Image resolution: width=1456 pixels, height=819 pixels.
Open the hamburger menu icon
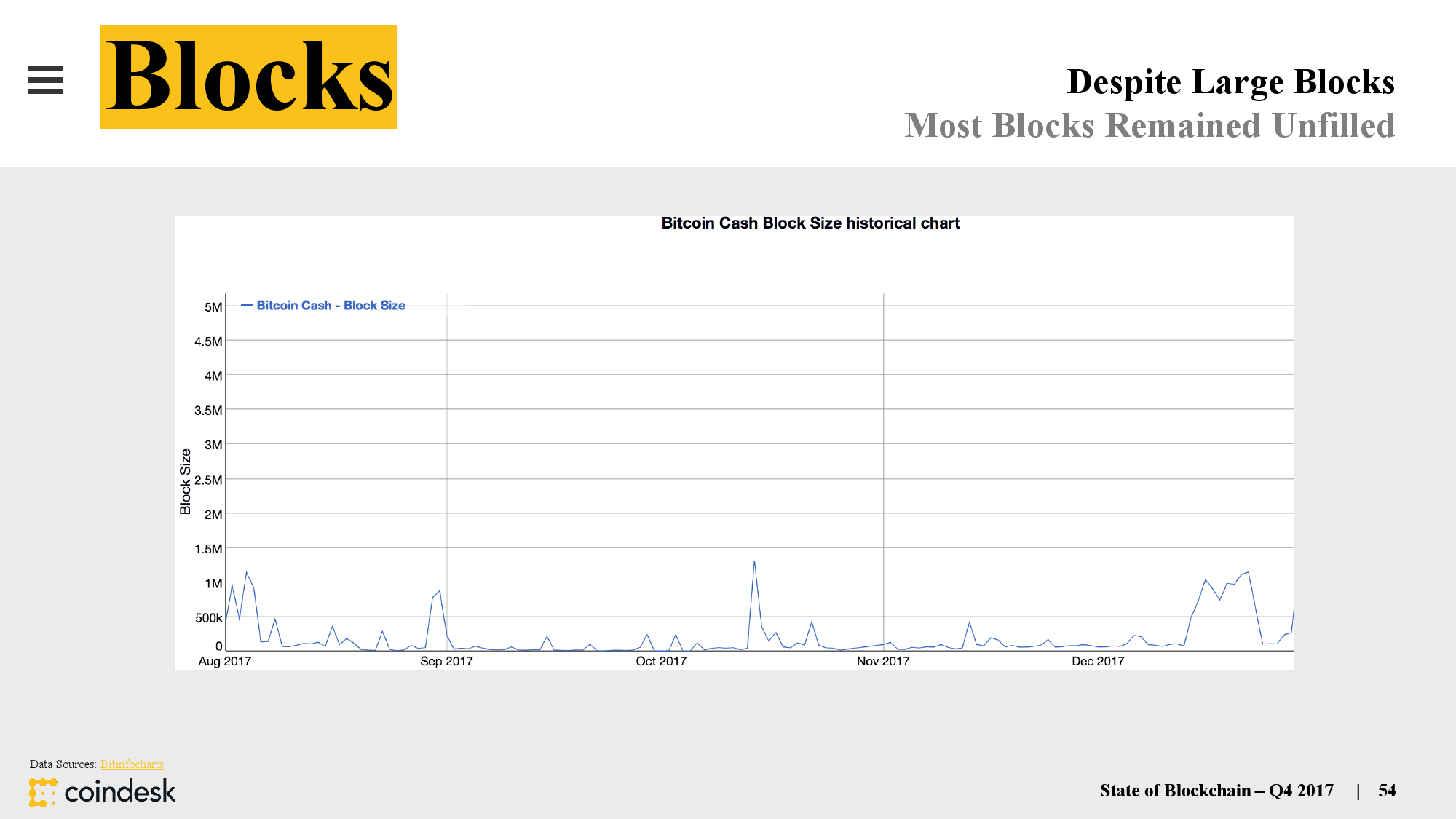45,79
